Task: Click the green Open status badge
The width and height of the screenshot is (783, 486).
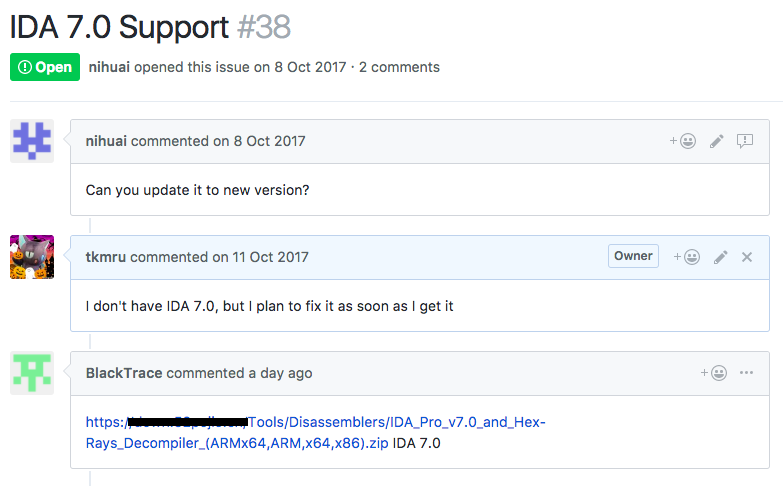Action: (x=45, y=67)
